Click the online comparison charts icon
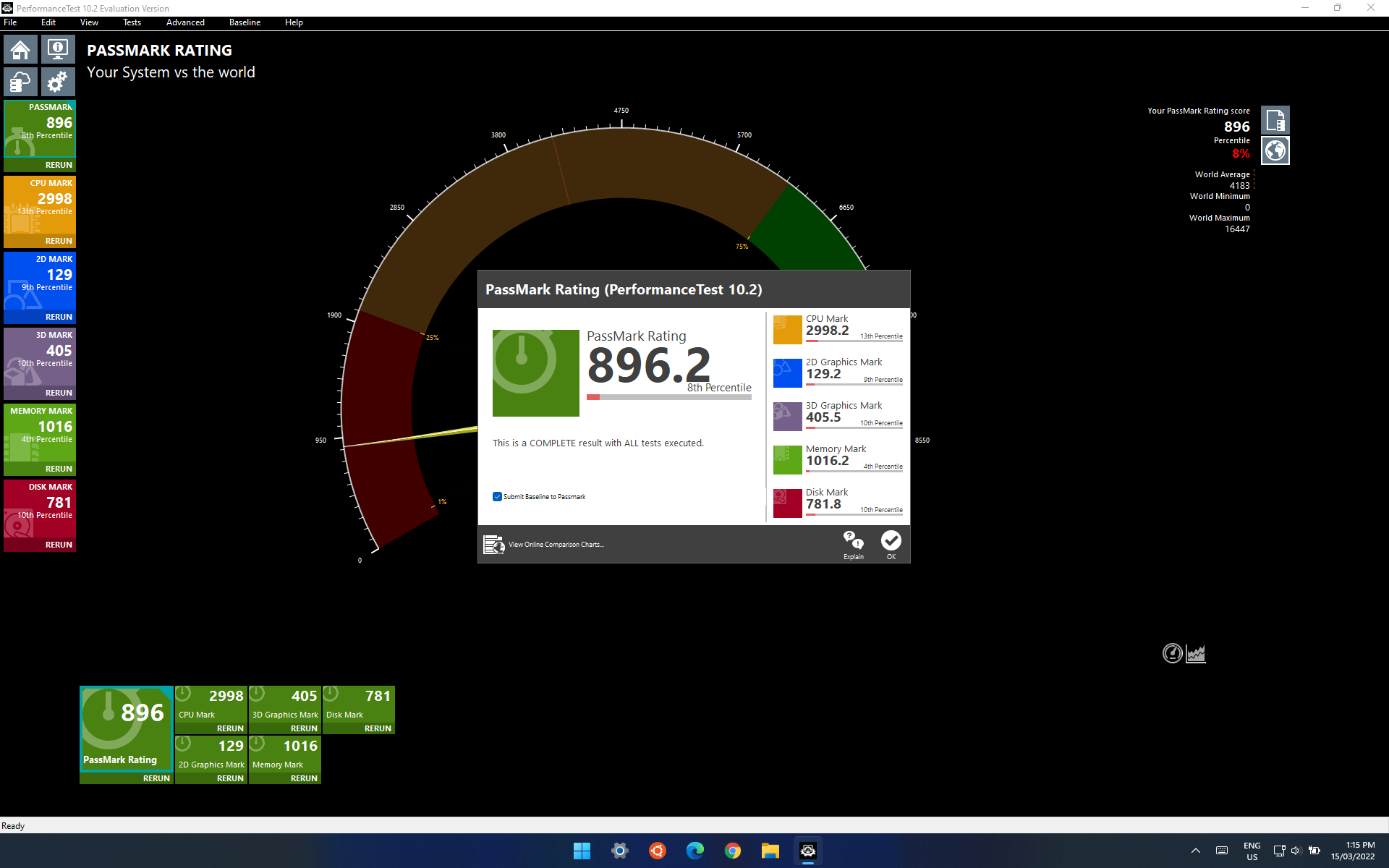1389x868 pixels. 494,545
